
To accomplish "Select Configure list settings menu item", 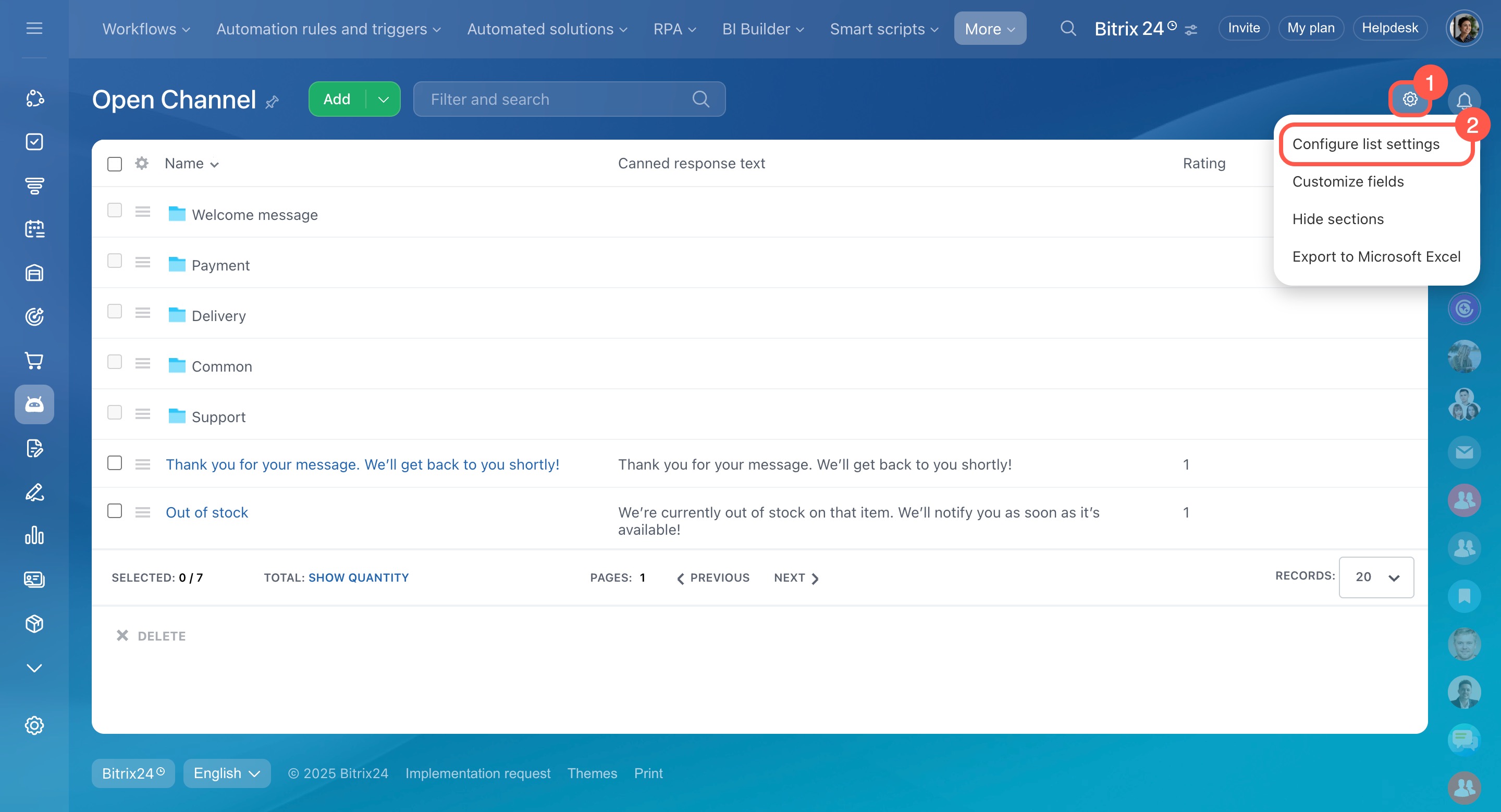I will tap(1365, 144).
